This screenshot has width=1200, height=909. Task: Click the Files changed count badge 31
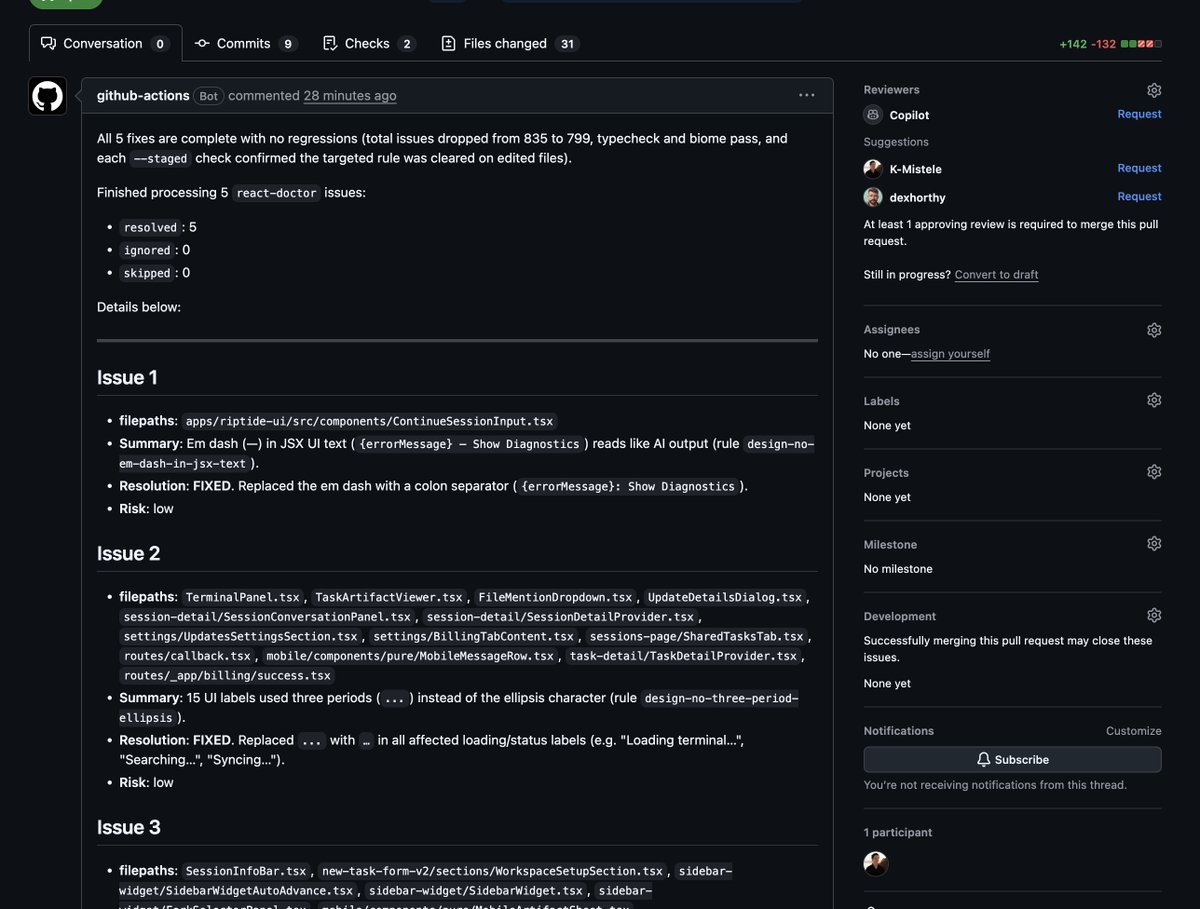[x=567, y=44]
